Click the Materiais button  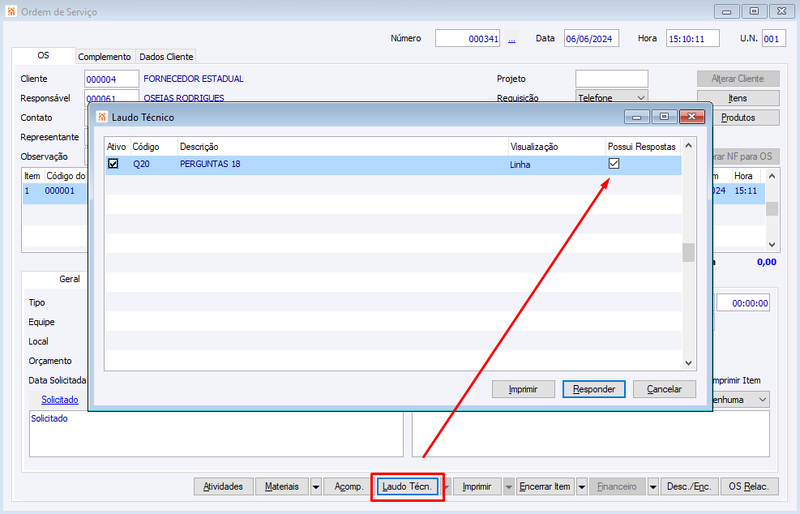[282, 487]
